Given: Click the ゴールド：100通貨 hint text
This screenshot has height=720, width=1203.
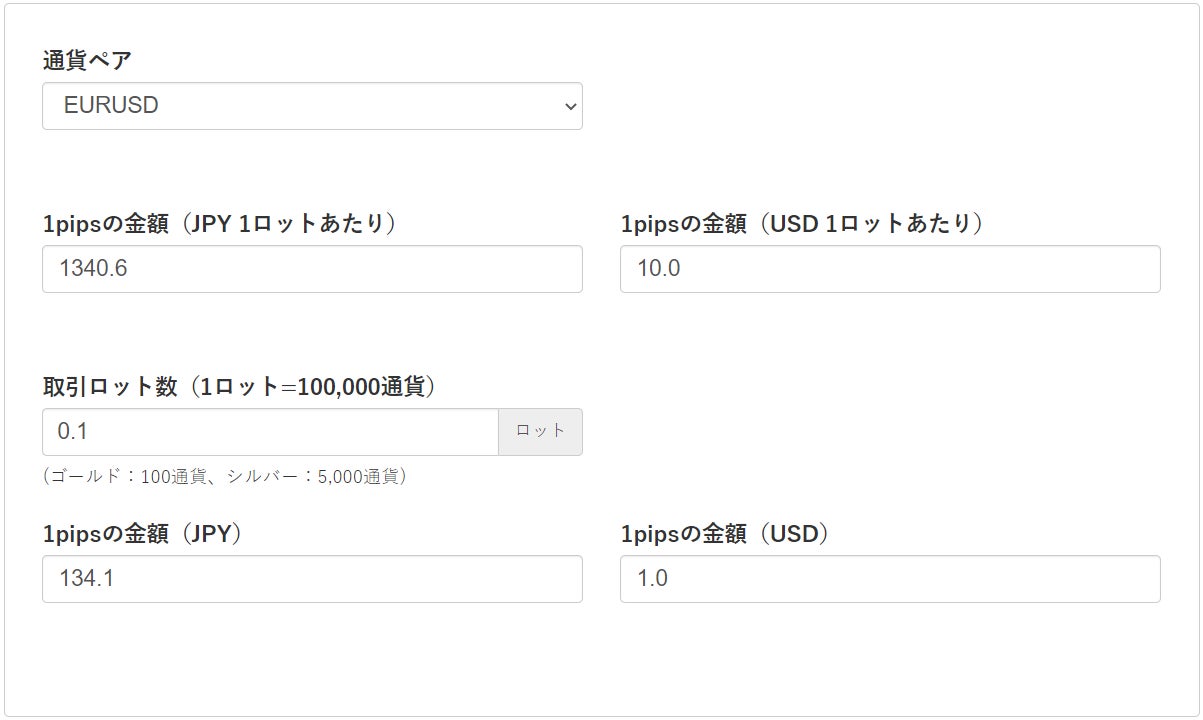Looking at the screenshot, I should point(129,477).
